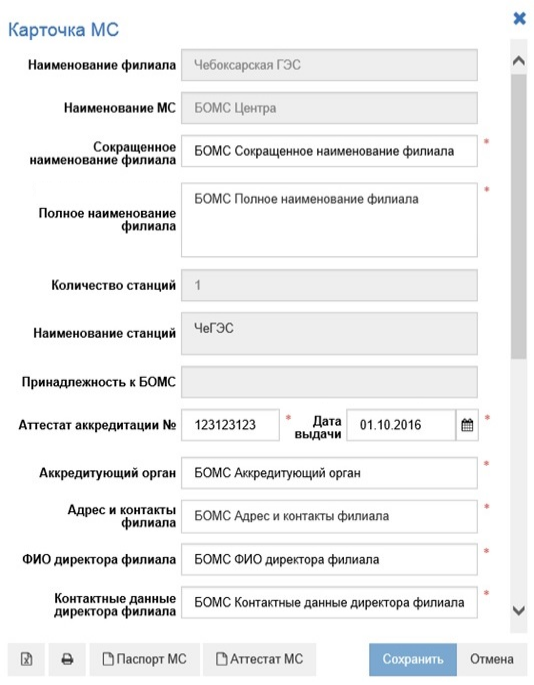Click the Аккредитующий орган label
Image resolution: width=534 pixels, height=685 pixels.
(x=107, y=473)
